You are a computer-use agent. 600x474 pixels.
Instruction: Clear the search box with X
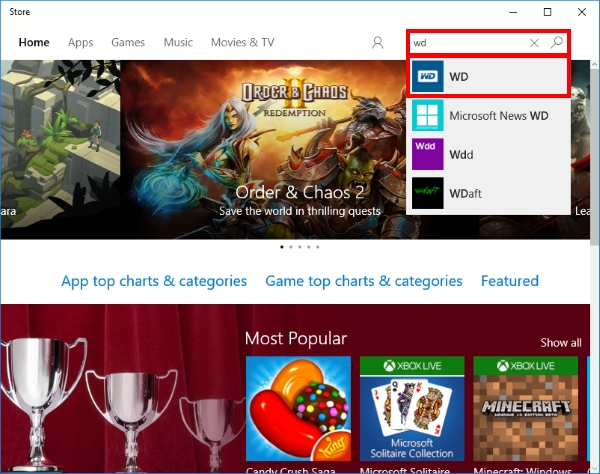534,43
